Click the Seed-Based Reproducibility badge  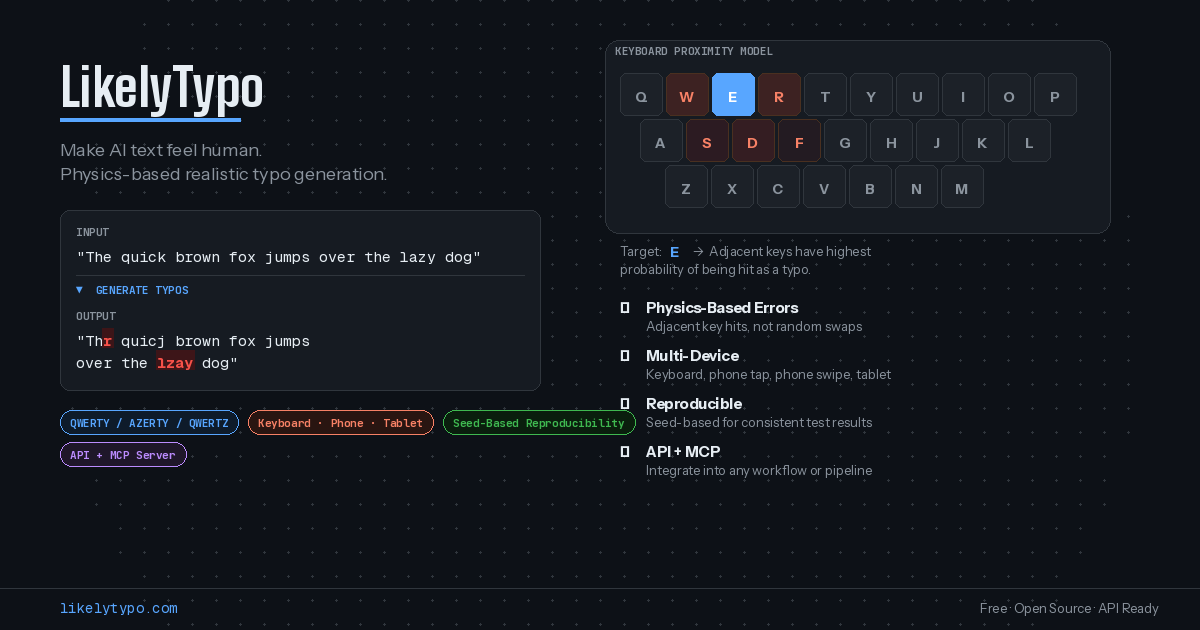click(538, 423)
